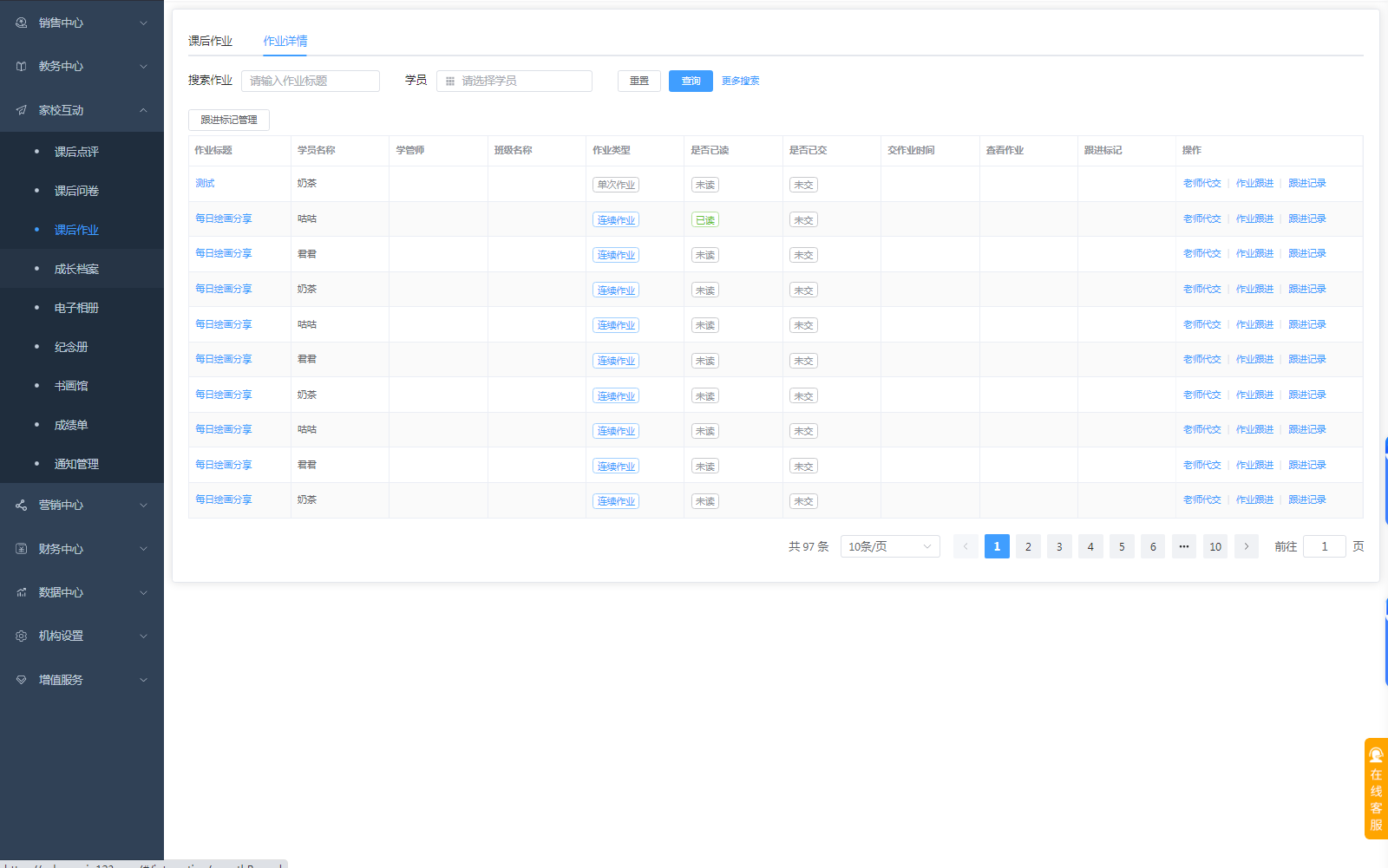
Task: Collapse the 家校互动 menu chevron
Action: (x=144, y=110)
